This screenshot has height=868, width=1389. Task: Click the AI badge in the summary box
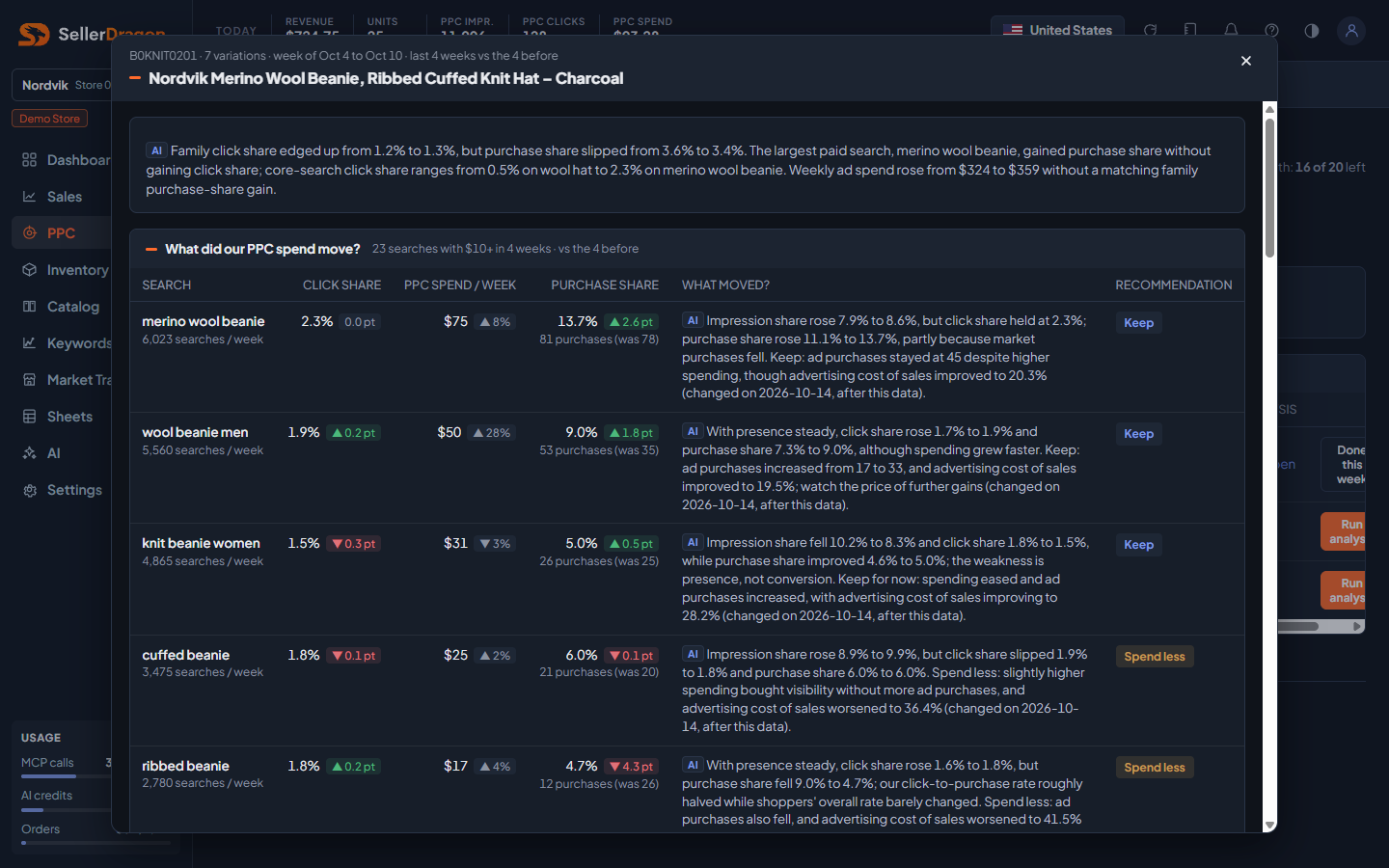(x=156, y=150)
